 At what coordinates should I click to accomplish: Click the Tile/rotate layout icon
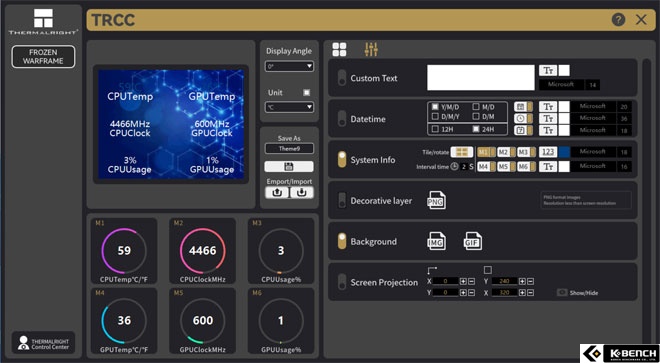pyautogui.click(x=462, y=152)
